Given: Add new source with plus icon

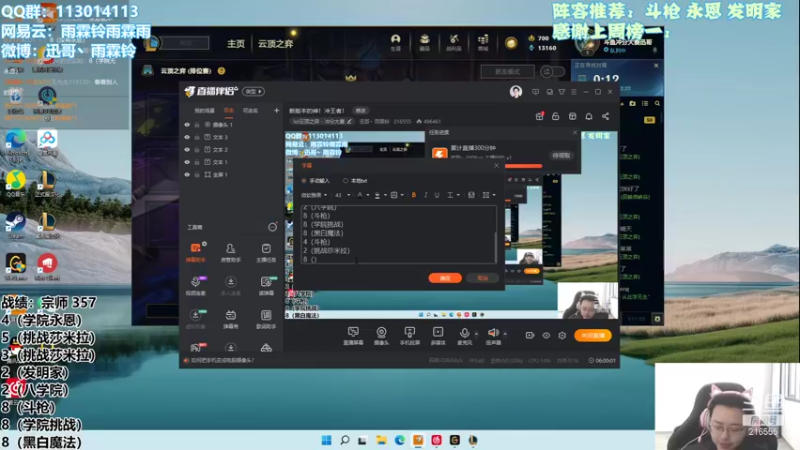Looking at the screenshot, I should (277, 110).
